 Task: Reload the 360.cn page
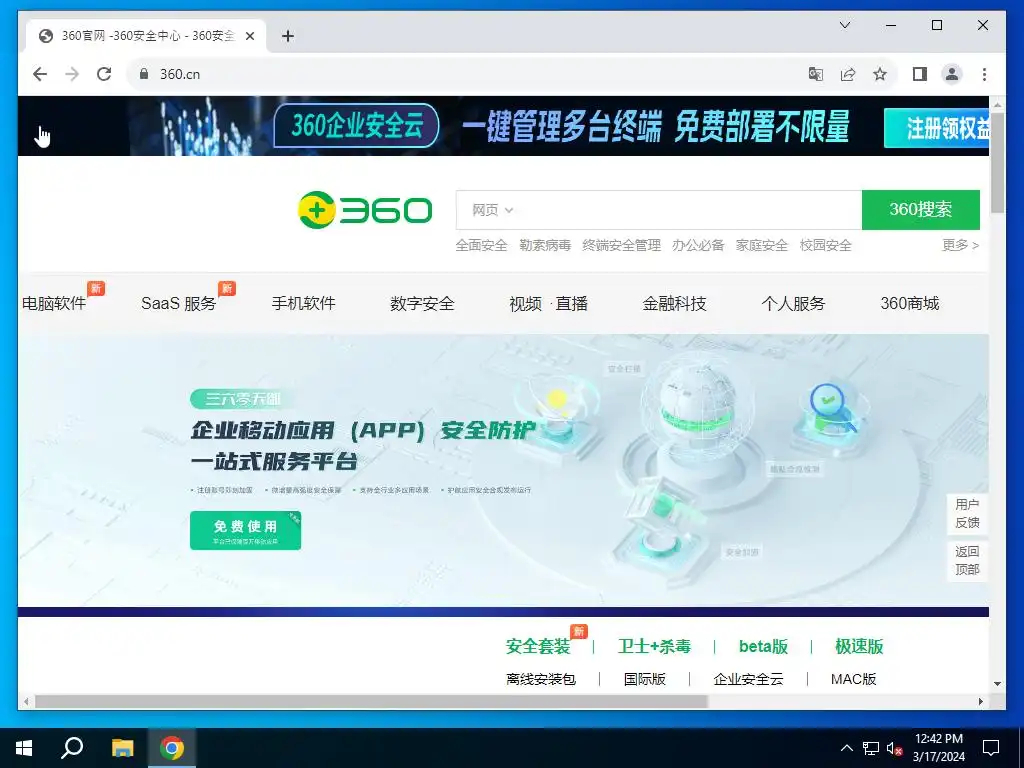[x=104, y=74]
